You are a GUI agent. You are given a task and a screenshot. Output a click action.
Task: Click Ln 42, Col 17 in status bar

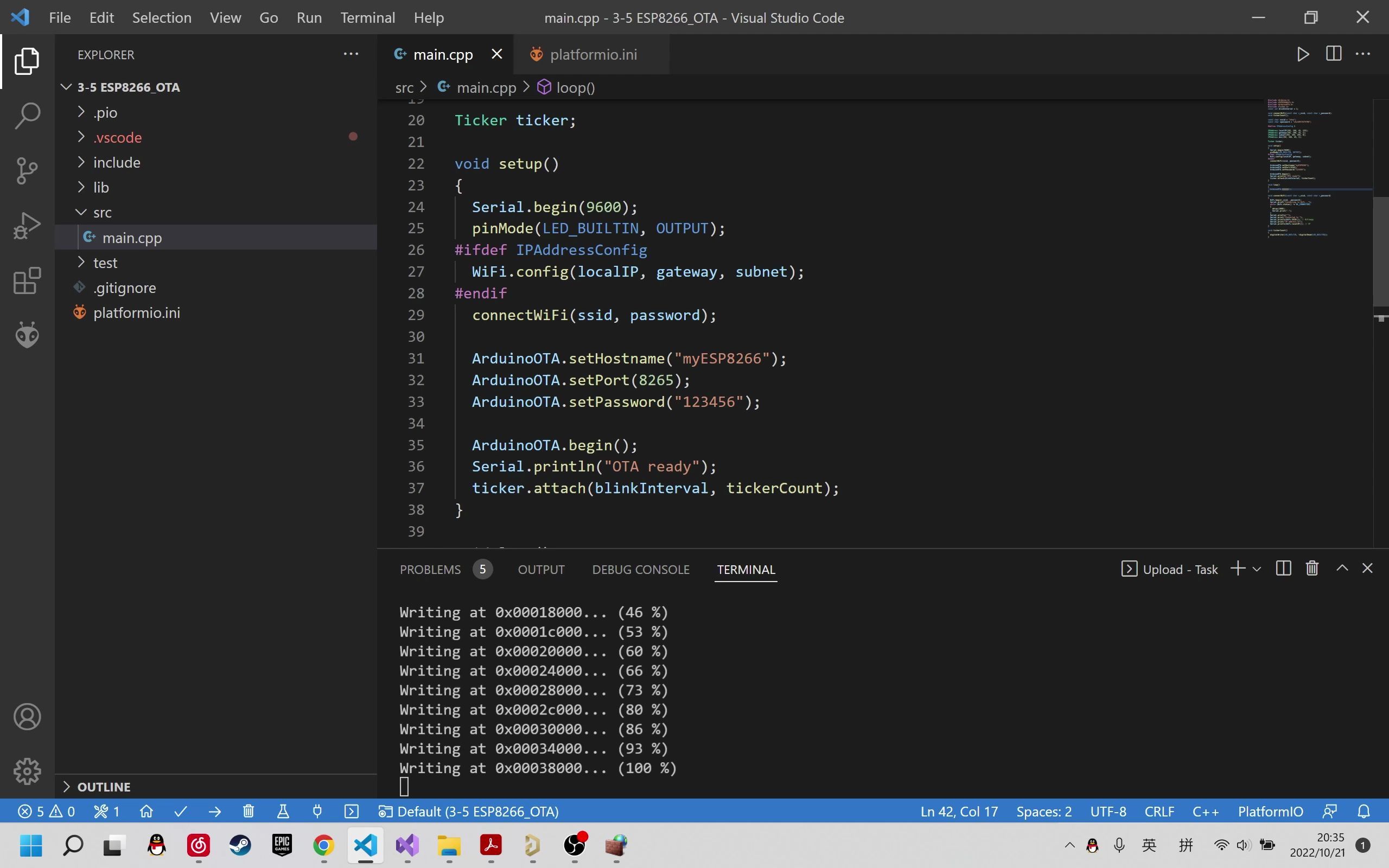[x=959, y=811]
